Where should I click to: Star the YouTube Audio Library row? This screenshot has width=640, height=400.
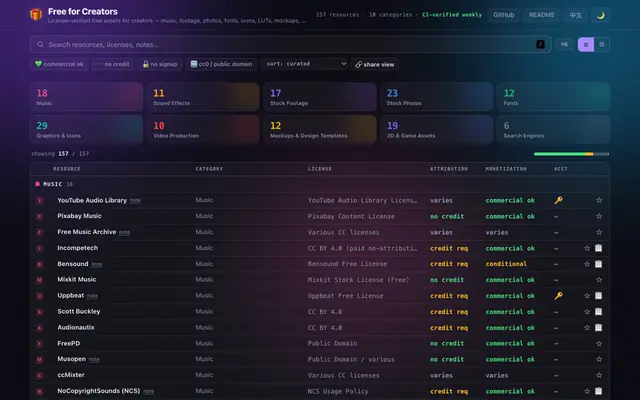599,200
